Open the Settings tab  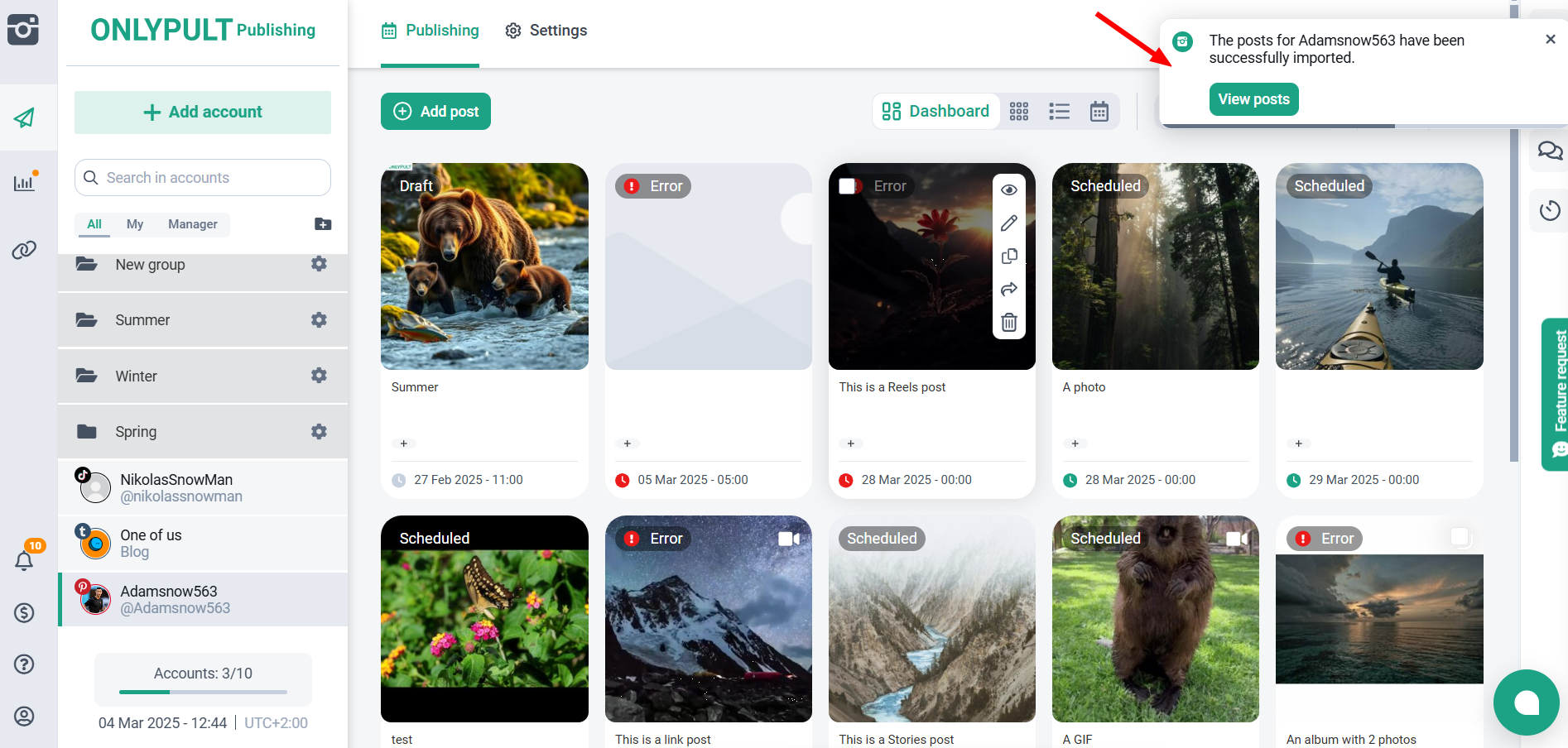[x=546, y=31]
